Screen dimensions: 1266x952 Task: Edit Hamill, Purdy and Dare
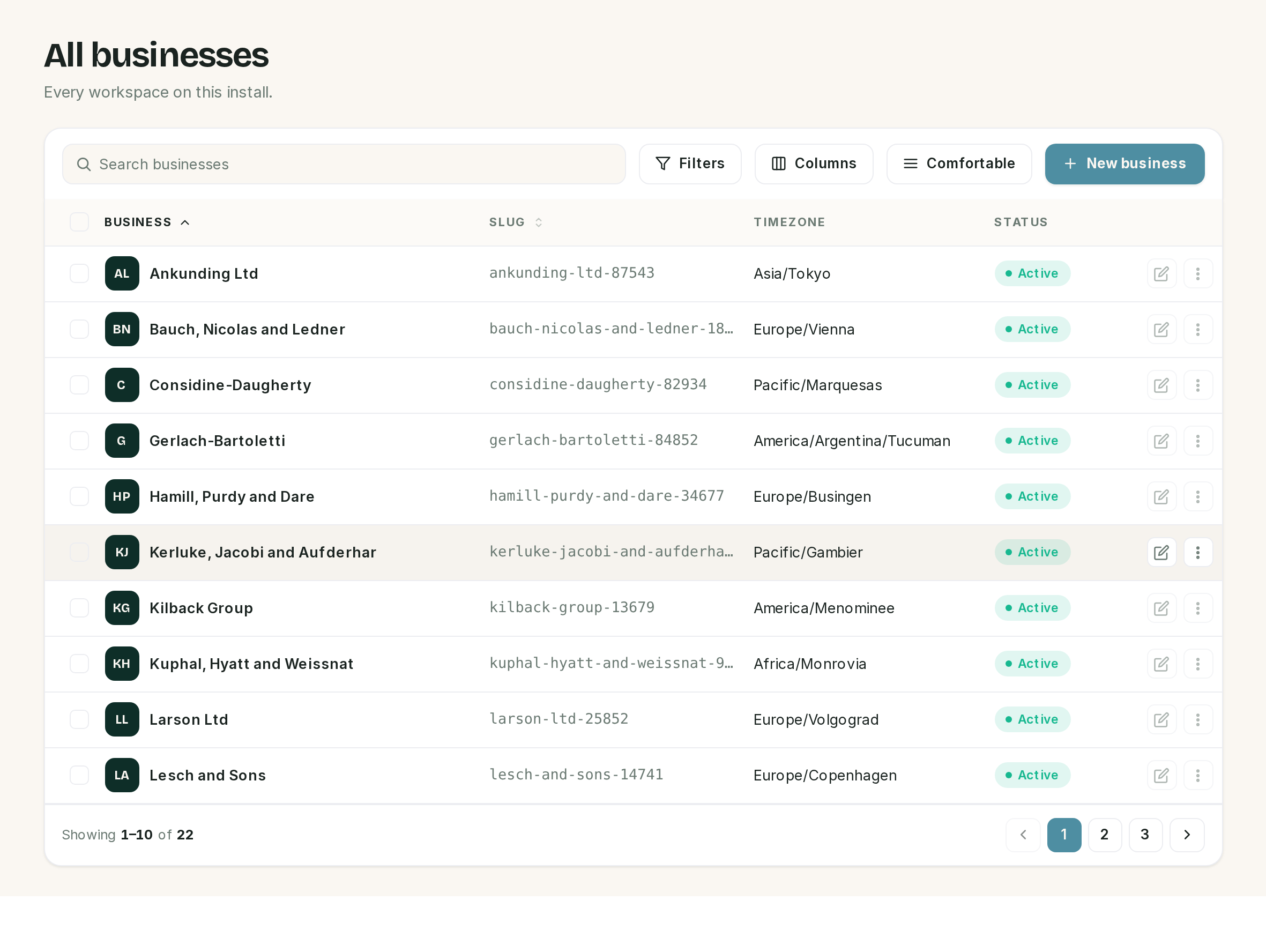pos(1161,496)
